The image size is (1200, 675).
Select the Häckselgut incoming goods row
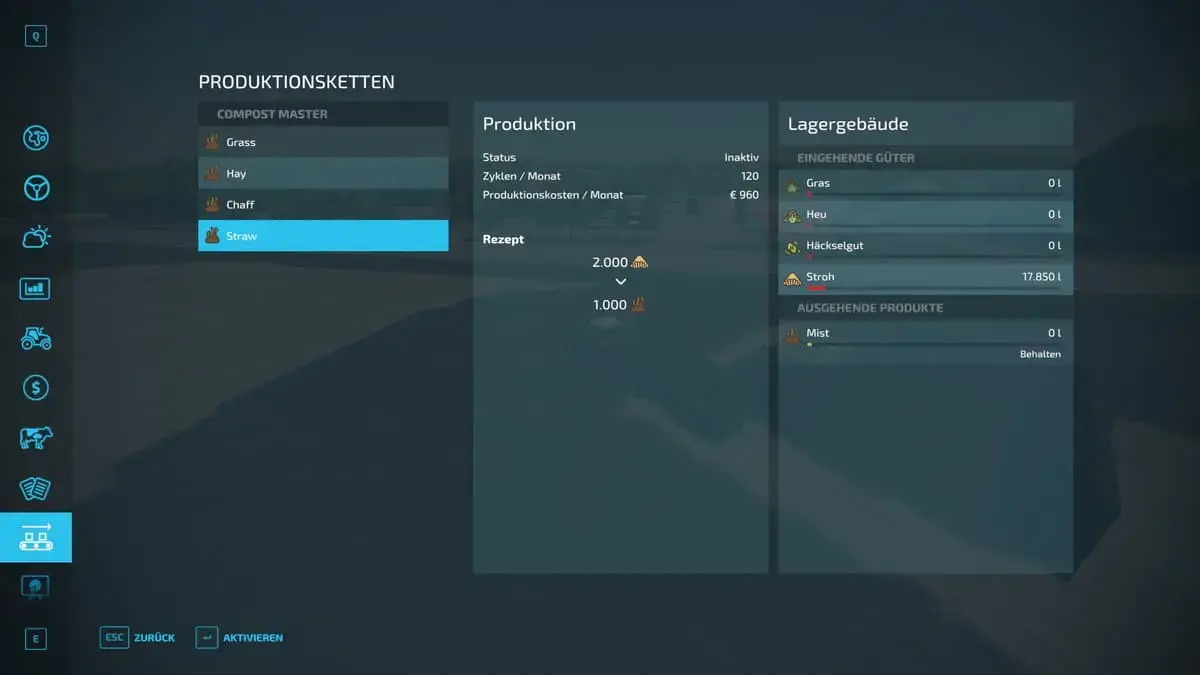click(925, 246)
